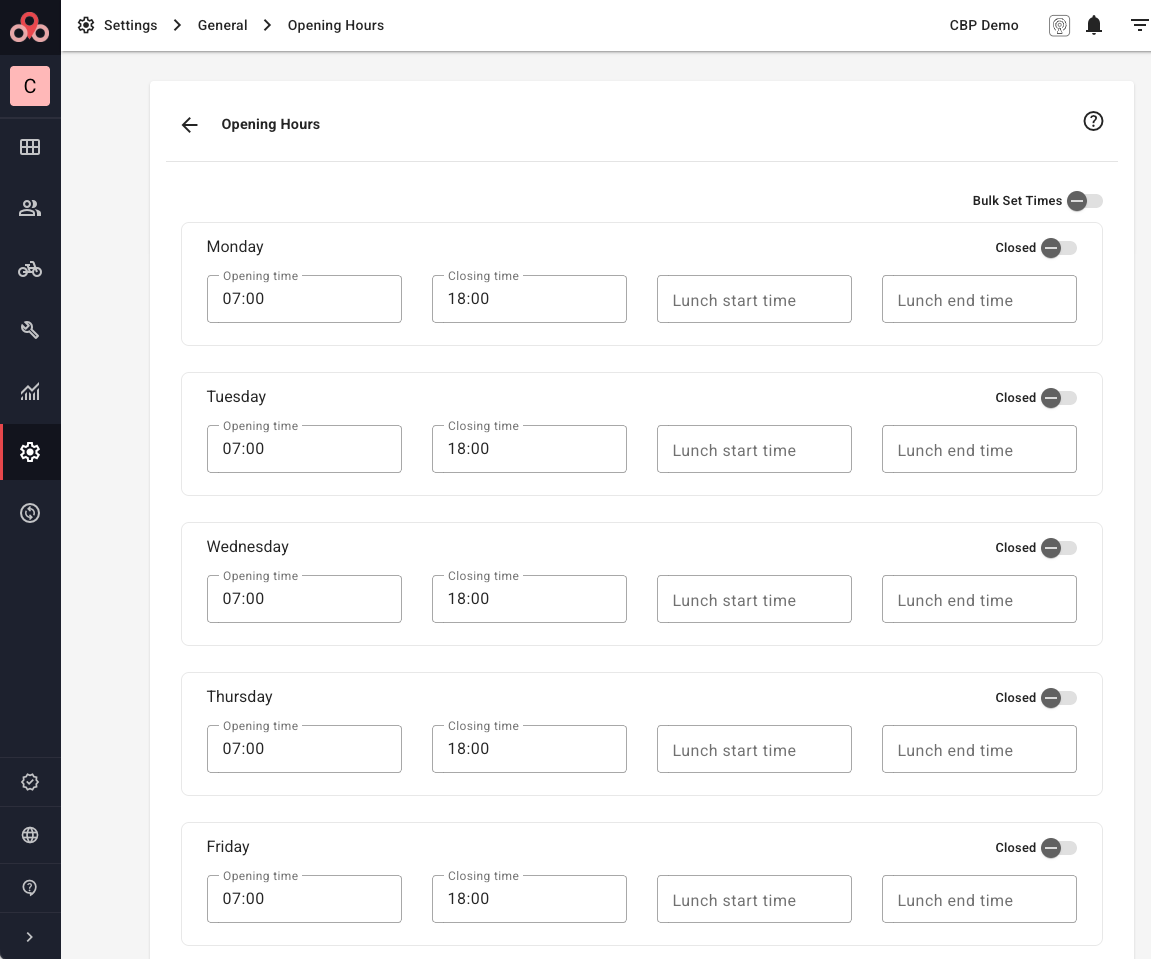Click the Opening Hours page title
Viewport: 1151px width, 959px height.
coord(270,124)
